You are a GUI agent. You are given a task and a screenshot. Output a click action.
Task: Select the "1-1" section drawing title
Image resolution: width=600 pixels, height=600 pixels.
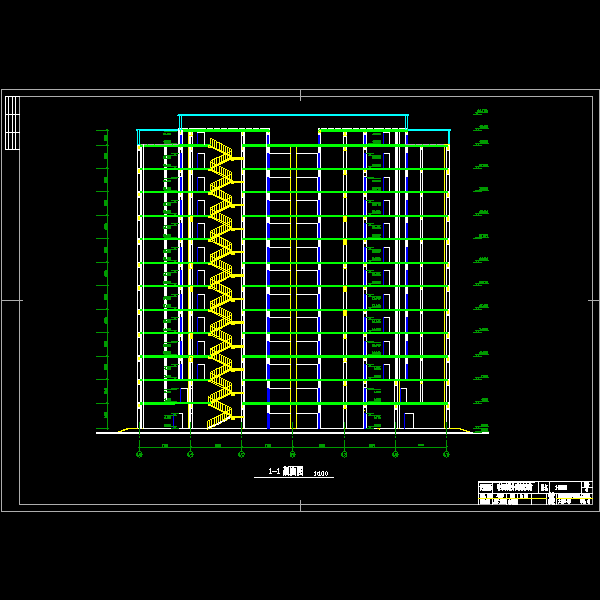(x=285, y=471)
